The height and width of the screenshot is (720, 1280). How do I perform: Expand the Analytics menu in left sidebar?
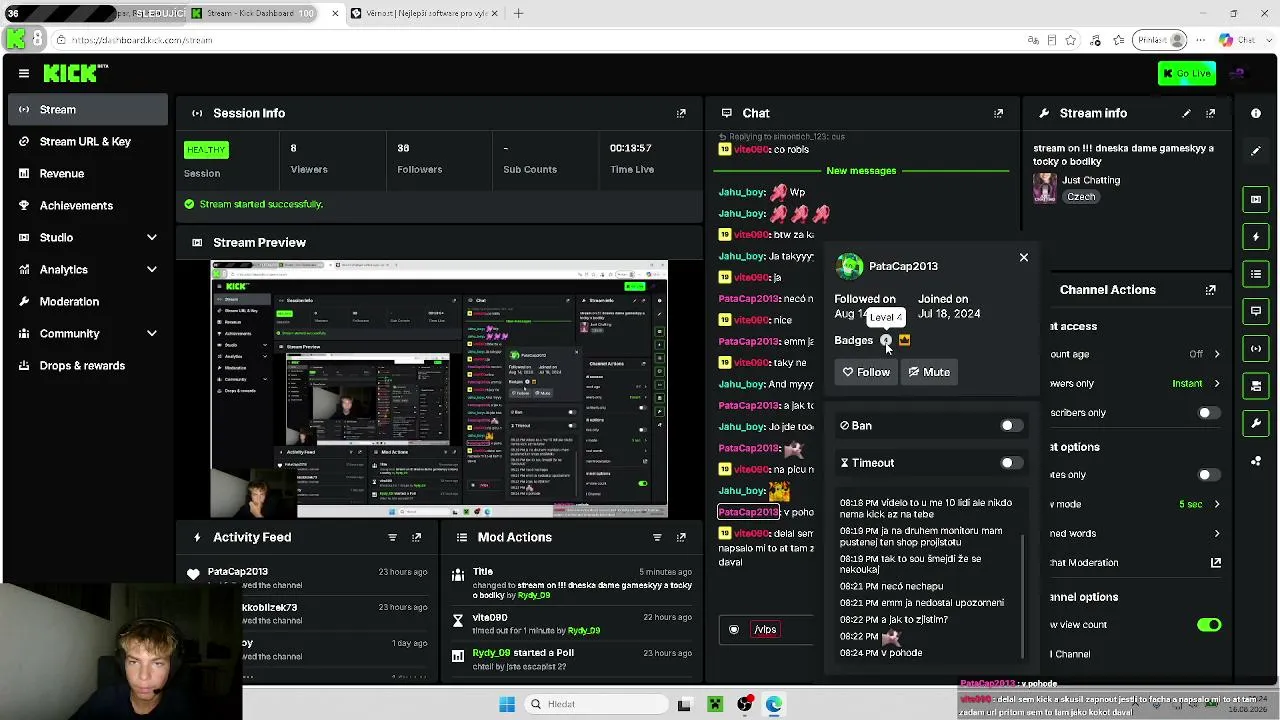(151, 269)
